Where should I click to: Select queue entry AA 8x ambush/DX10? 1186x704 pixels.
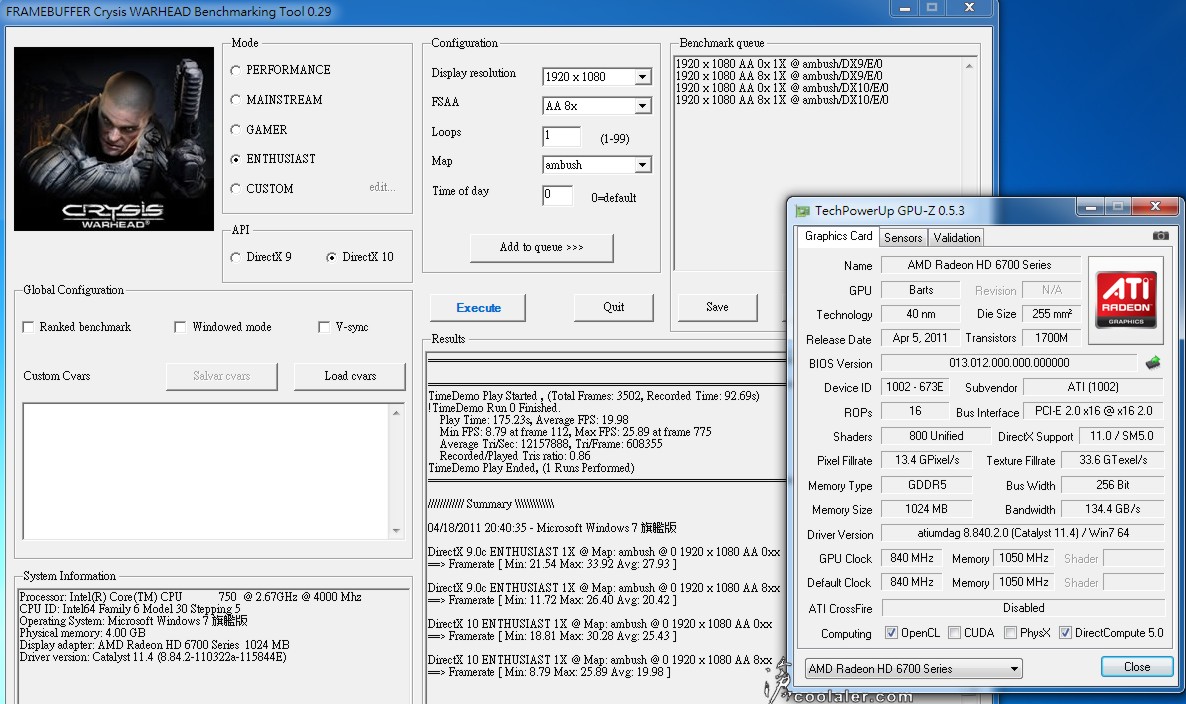point(781,100)
